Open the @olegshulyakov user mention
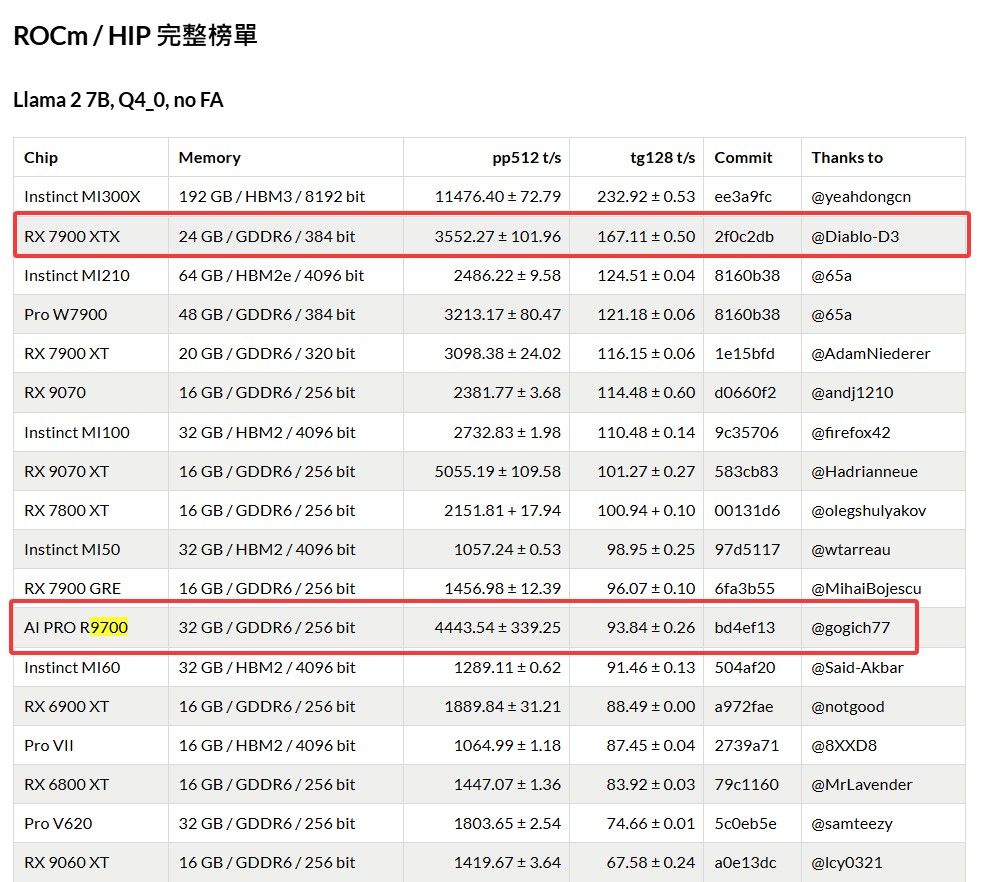The height and width of the screenshot is (882, 995). (x=869, y=511)
